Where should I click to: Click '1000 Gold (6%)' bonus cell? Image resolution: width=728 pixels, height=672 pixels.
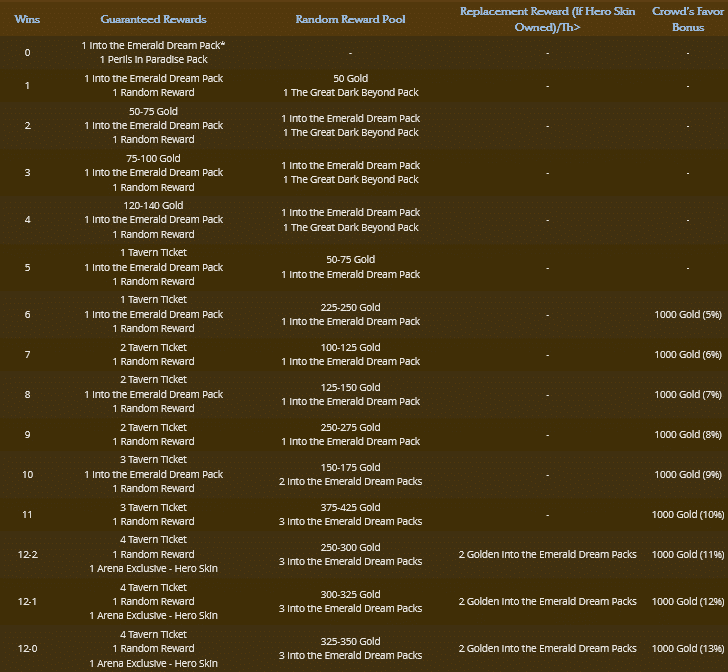click(x=688, y=354)
